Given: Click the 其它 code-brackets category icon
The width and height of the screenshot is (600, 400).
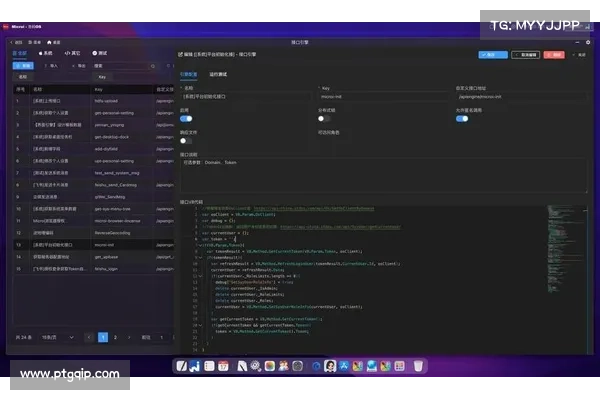Looking at the screenshot, I should click(66, 54).
